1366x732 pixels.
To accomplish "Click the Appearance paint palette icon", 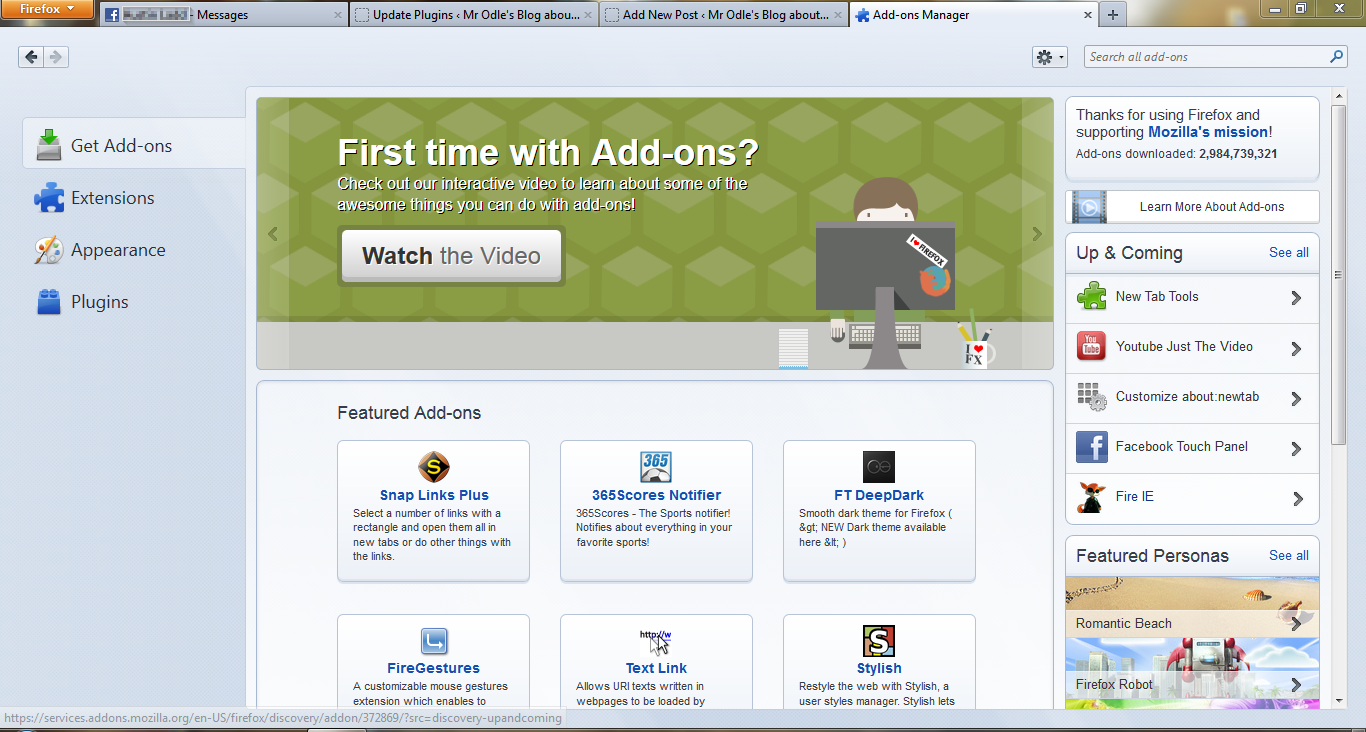I will 48,250.
